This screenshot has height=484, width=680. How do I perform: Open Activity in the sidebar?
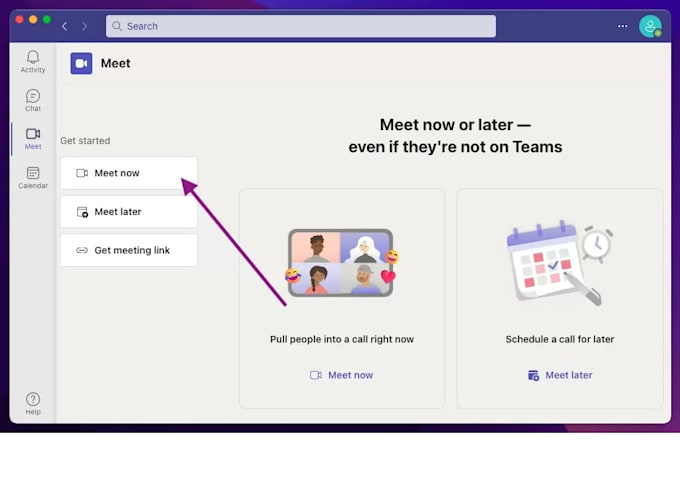click(33, 62)
